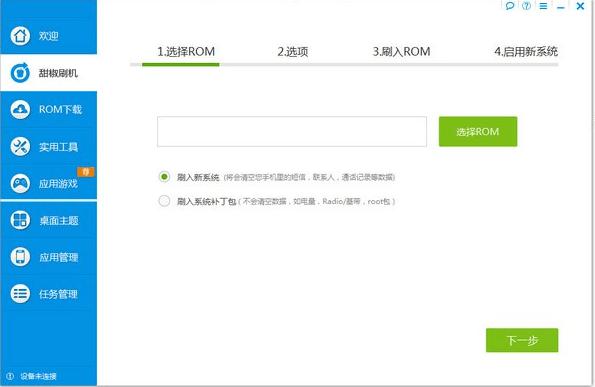
Task: Click the 下一步 next button
Action: pos(522,340)
